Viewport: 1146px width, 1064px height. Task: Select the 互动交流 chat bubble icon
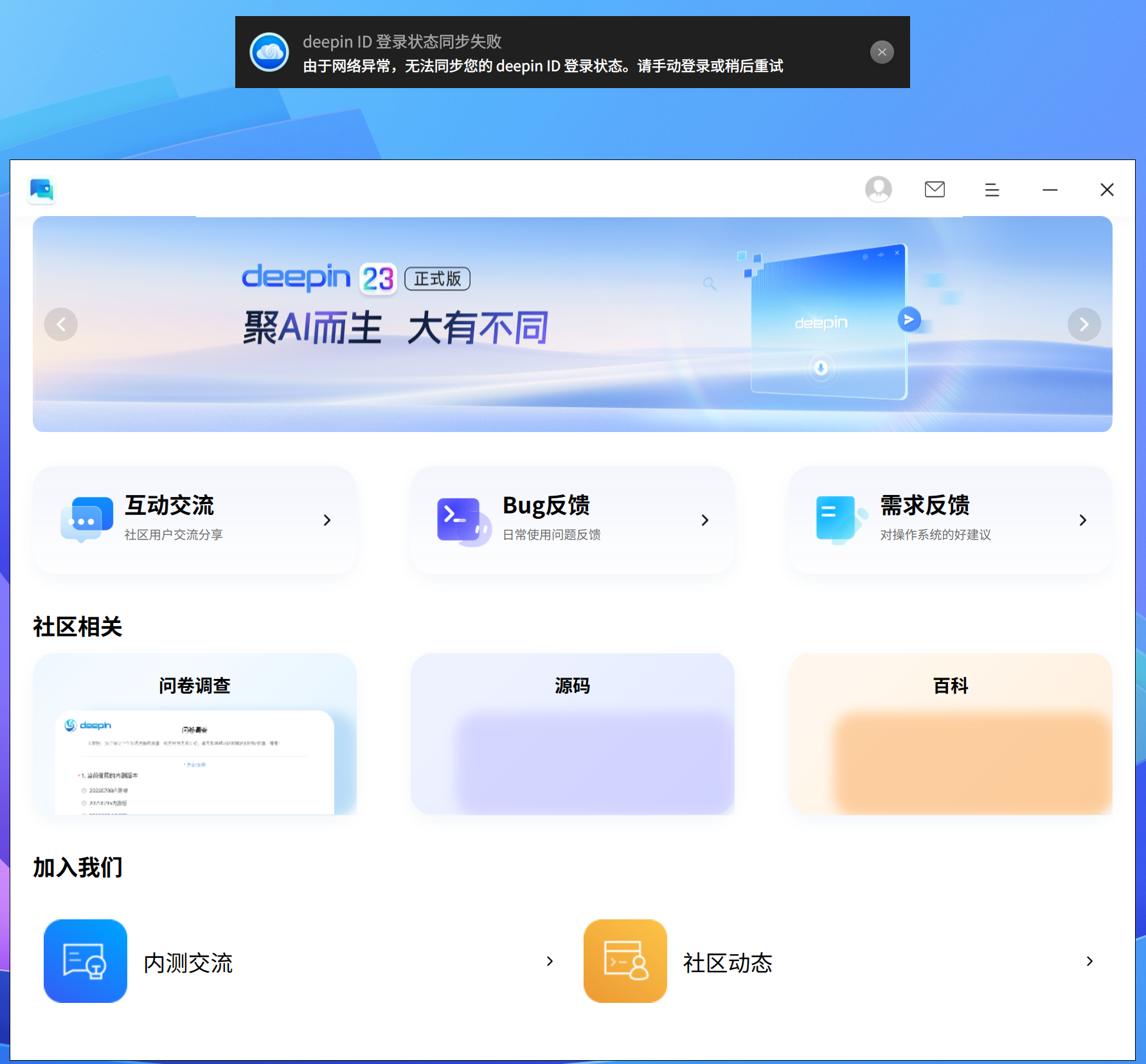(x=88, y=519)
